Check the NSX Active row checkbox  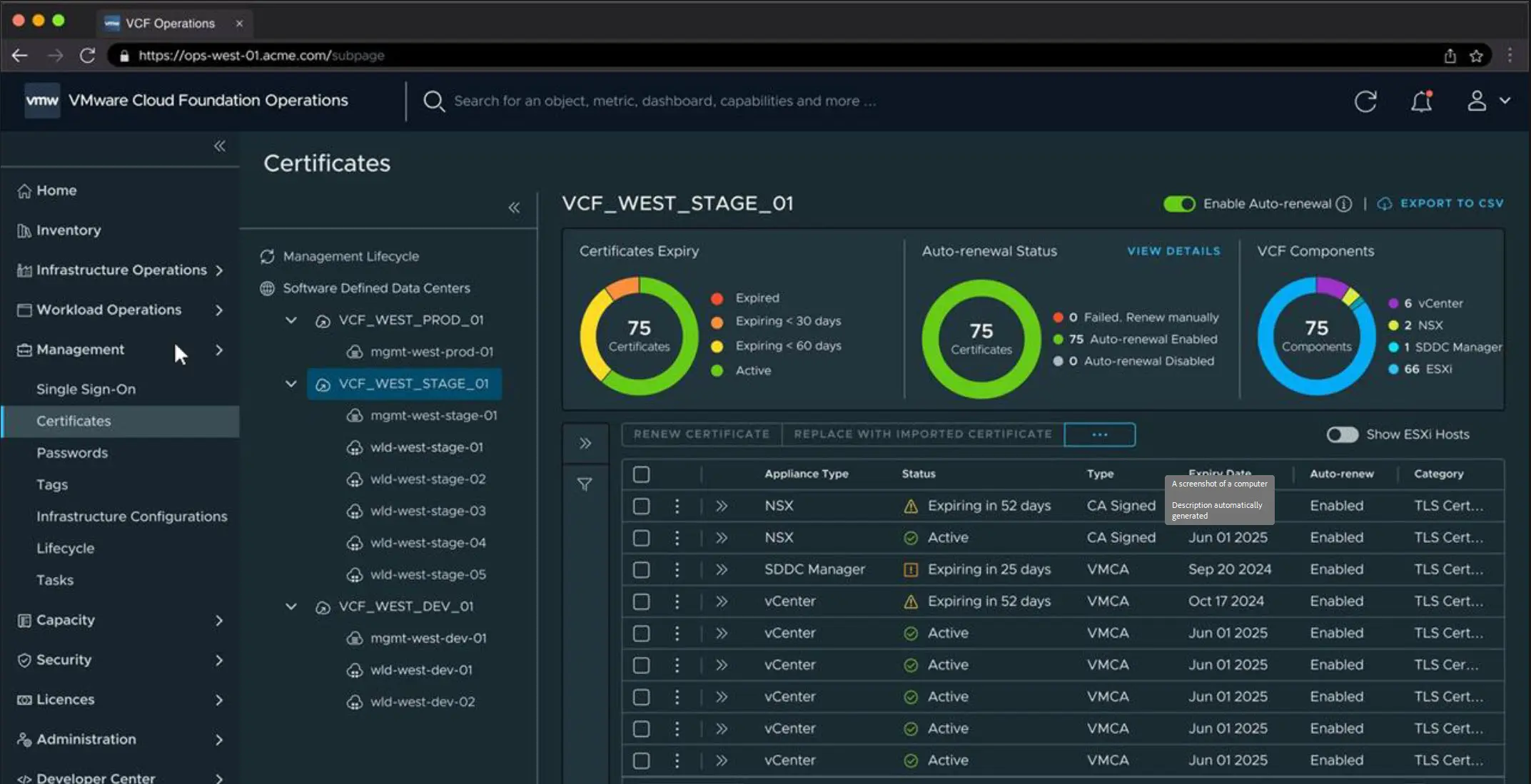point(641,538)
